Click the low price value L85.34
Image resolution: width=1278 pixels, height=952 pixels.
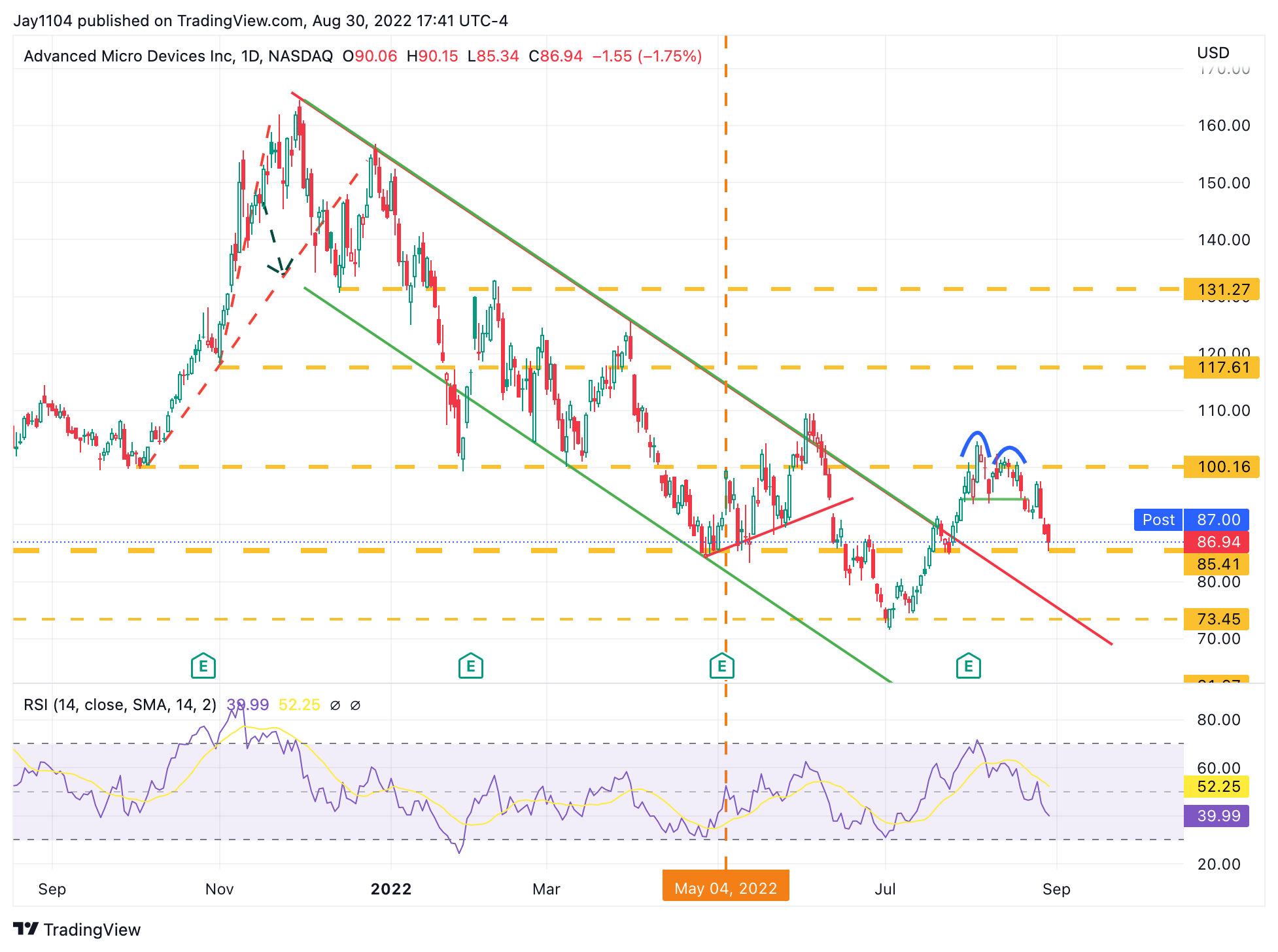pos(492,56)
